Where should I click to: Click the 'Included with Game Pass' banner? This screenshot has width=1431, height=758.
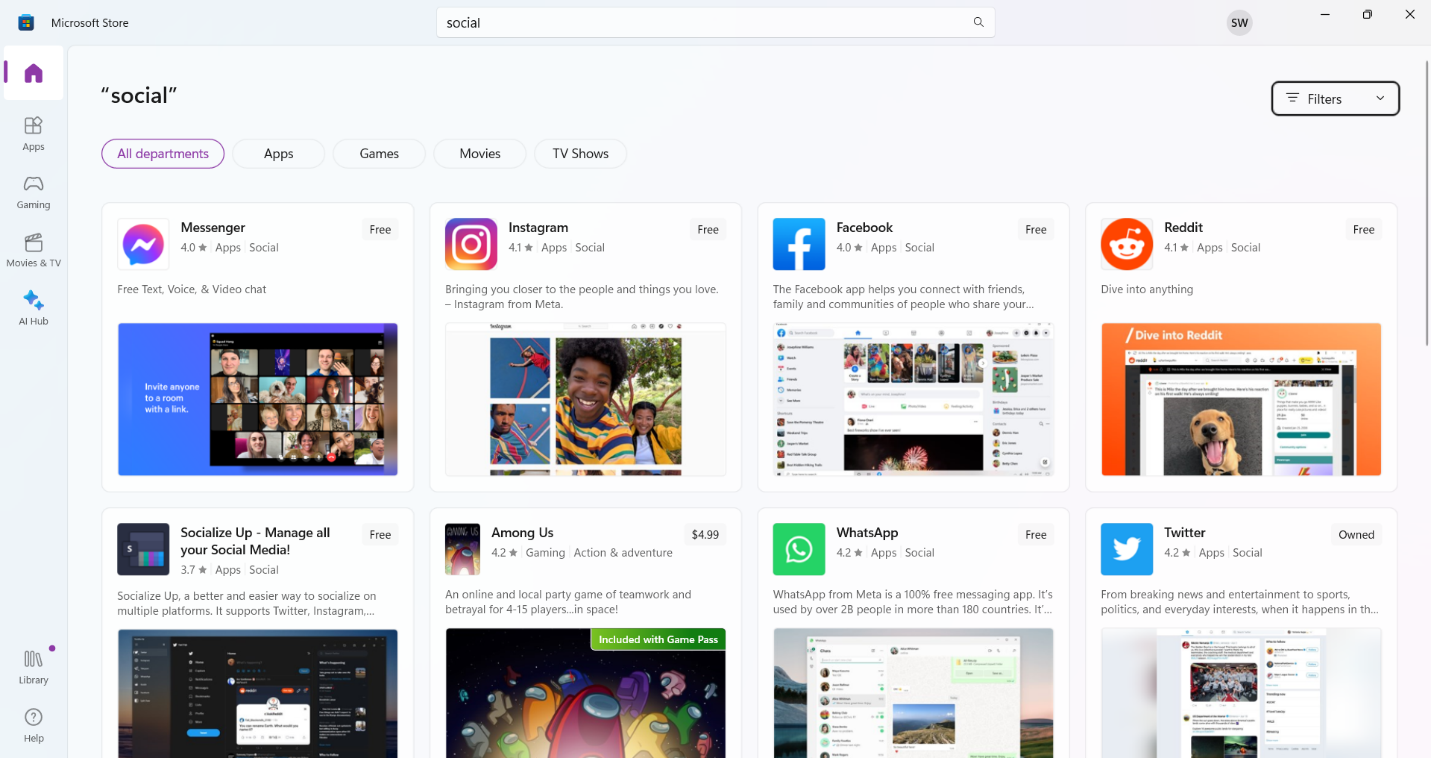[658, 639]
